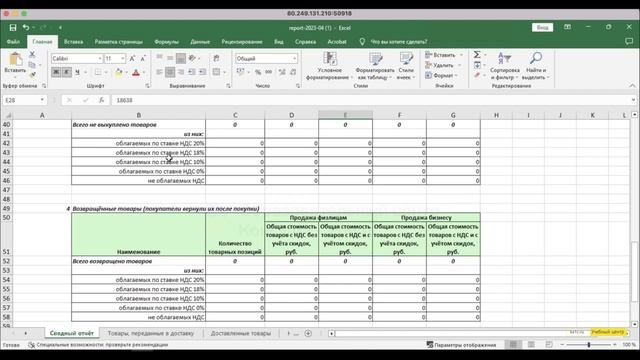Open the fill color dropdown arrow
Screen dimensions: 640x360
(127, 73)
